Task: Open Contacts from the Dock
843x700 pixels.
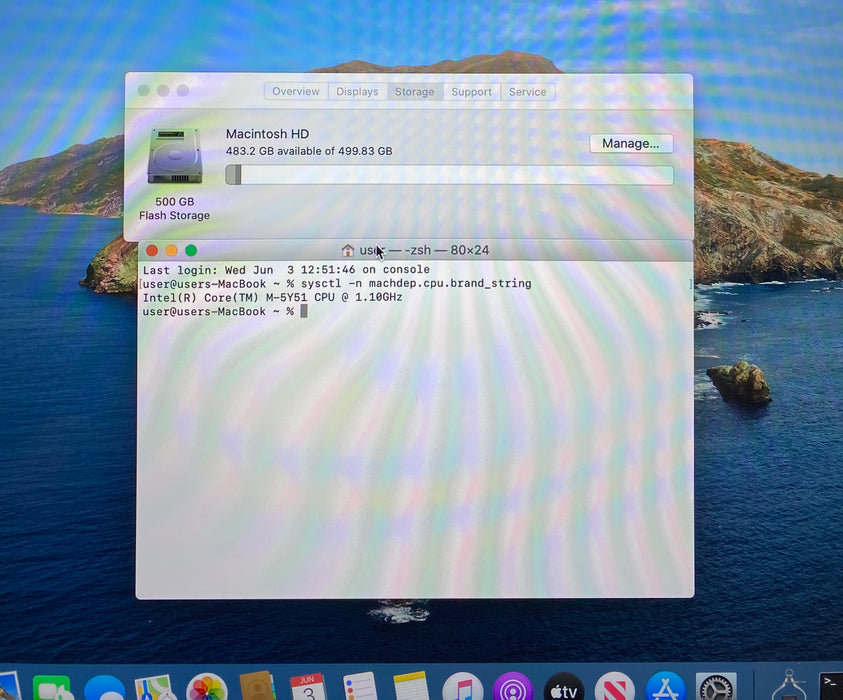Action: (258, 687)
